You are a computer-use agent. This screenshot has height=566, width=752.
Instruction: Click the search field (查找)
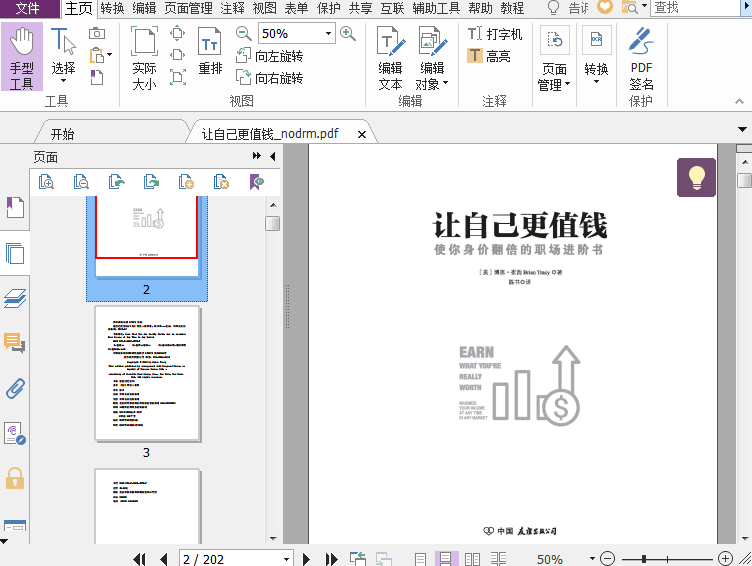pyautogui.click(x=695, y=8)
